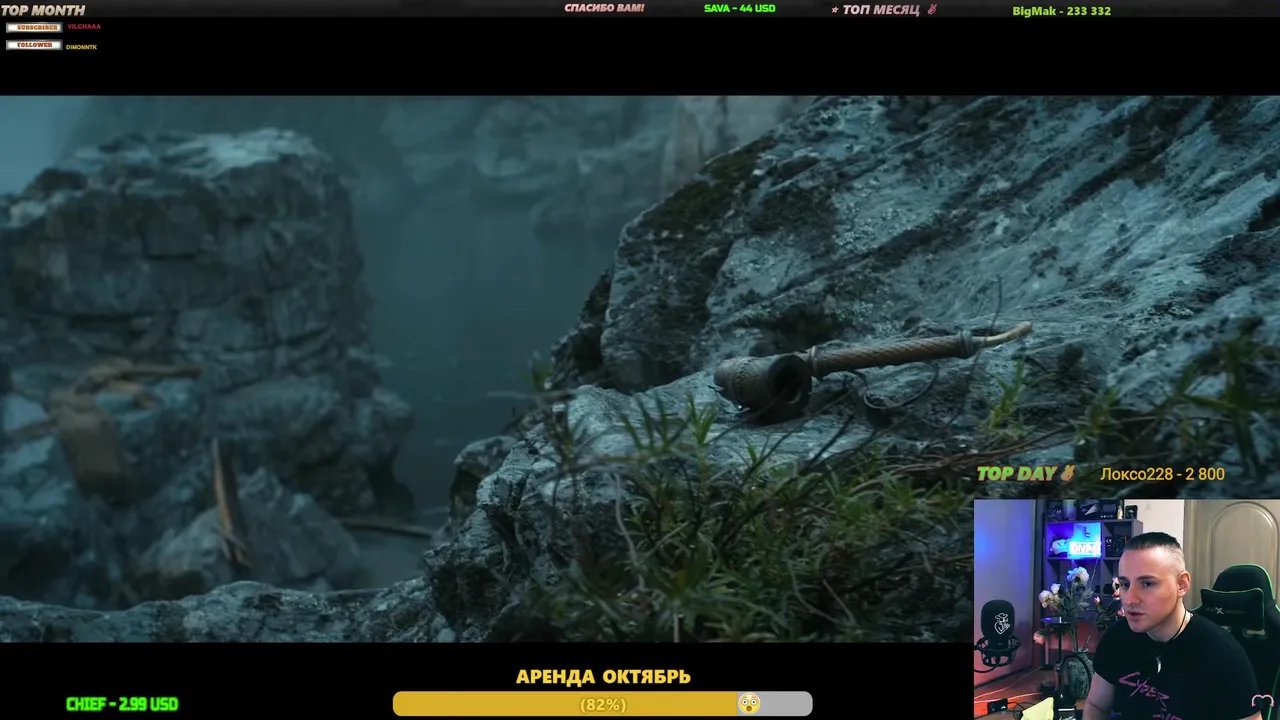Click the FOLLOWER badge
This screenshot has width=1280, height=720.
[34, 45]
